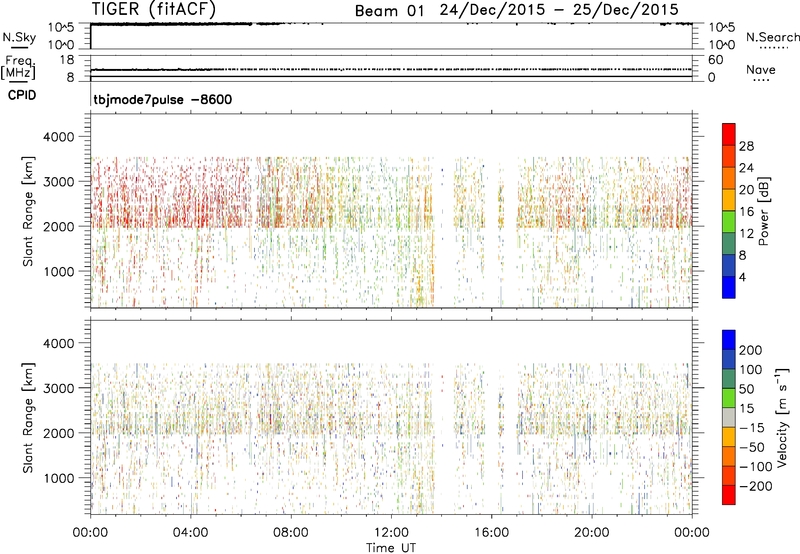800x554 pixels.
Task: Click the N.Search legend label
Action: [772, 37]
